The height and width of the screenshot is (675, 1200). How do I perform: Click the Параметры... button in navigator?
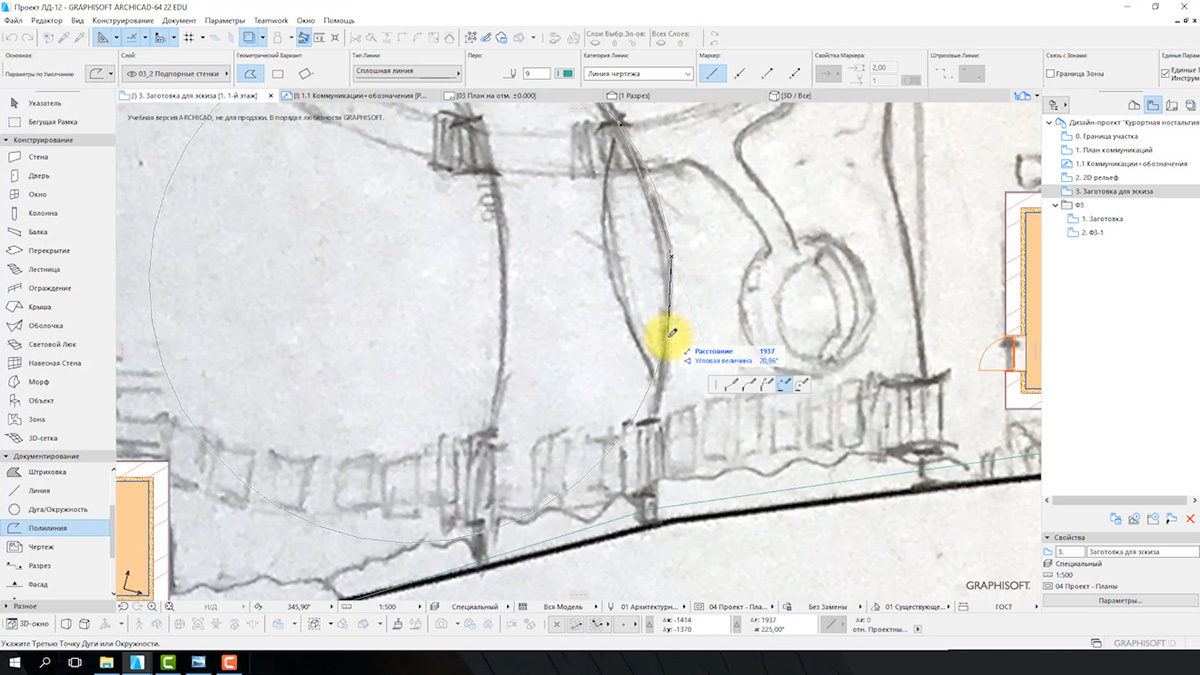coord(1120,600)
